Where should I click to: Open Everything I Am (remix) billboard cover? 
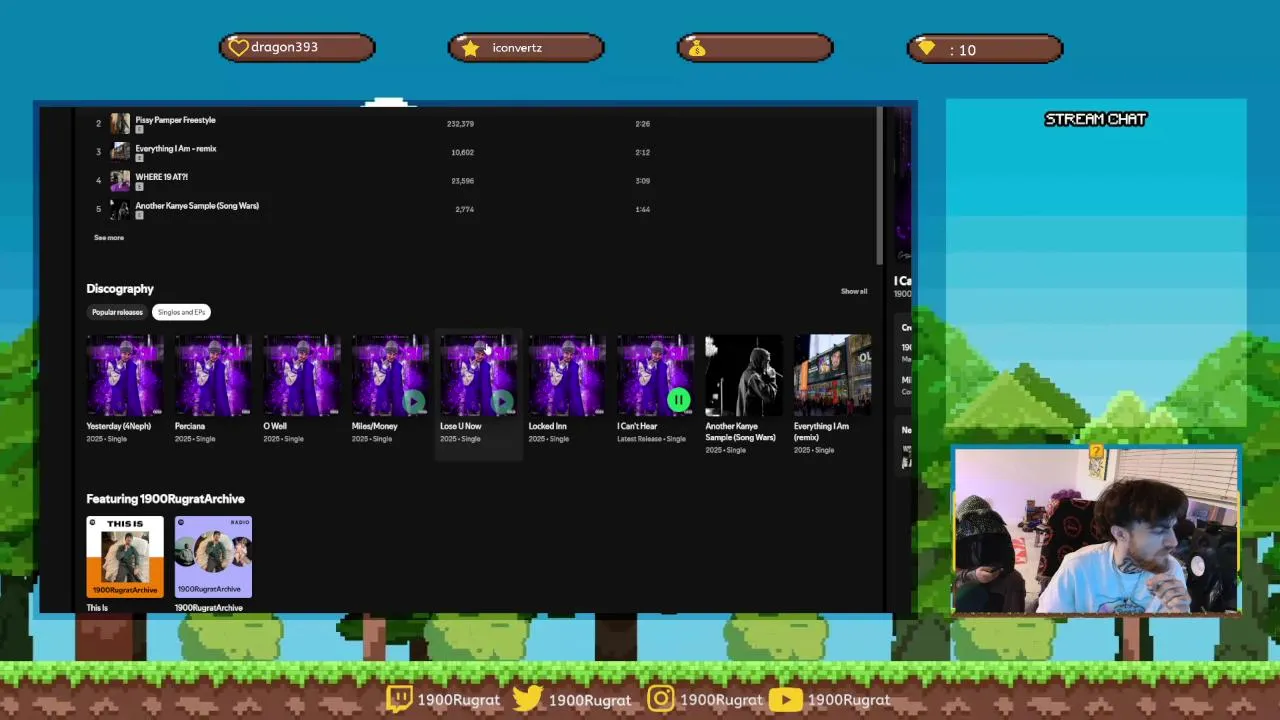[x=832, y=375]
